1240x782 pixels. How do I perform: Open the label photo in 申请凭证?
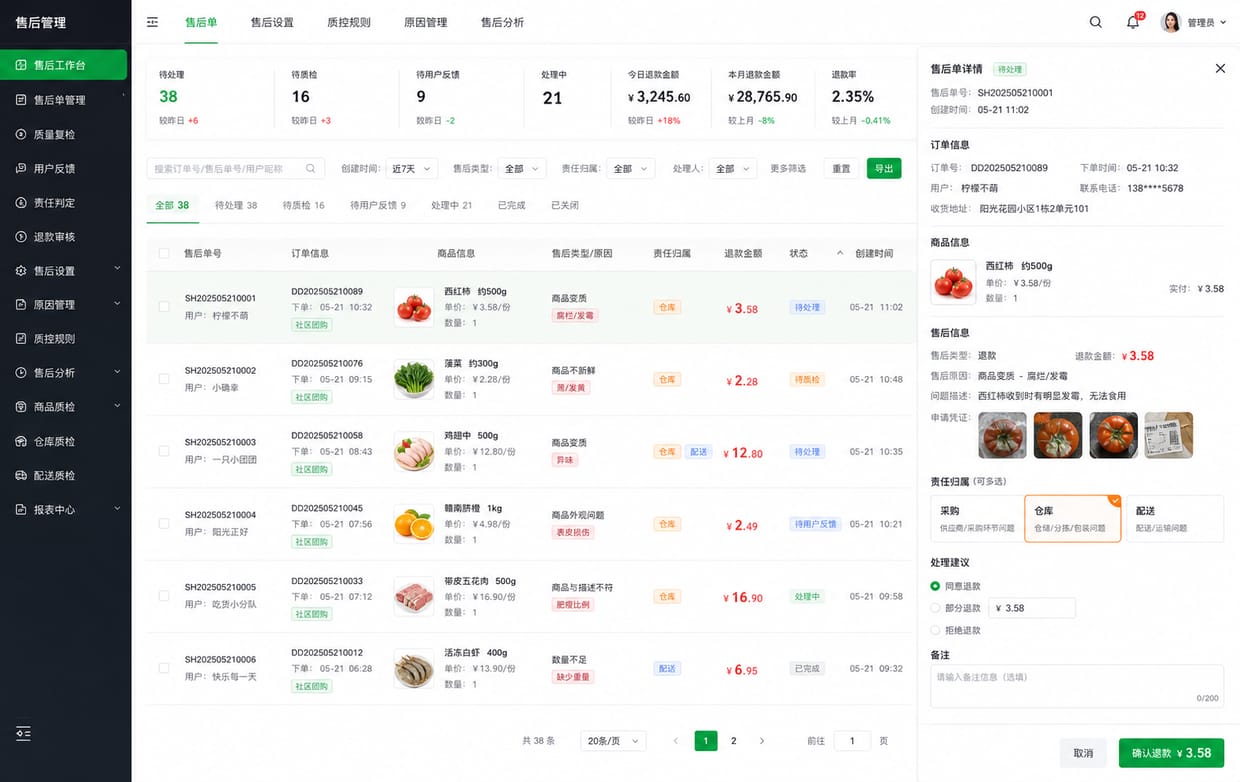1168,435
